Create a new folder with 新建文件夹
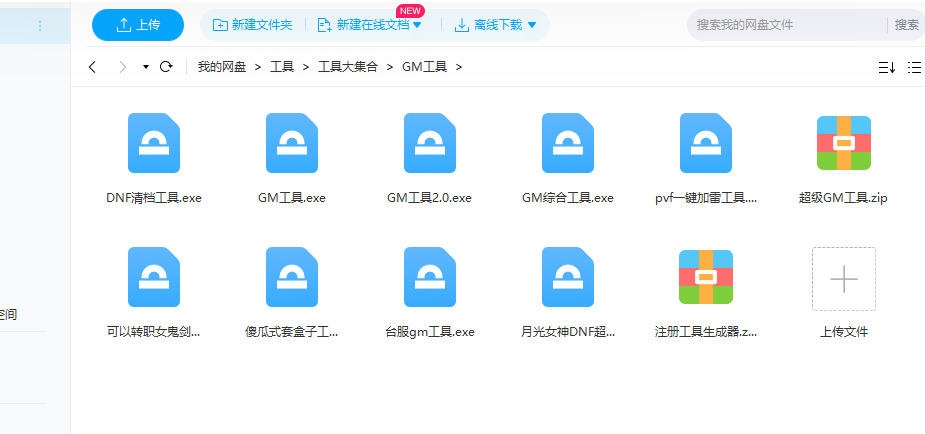This screenshot has width=925, height=434. pos(252,25)
